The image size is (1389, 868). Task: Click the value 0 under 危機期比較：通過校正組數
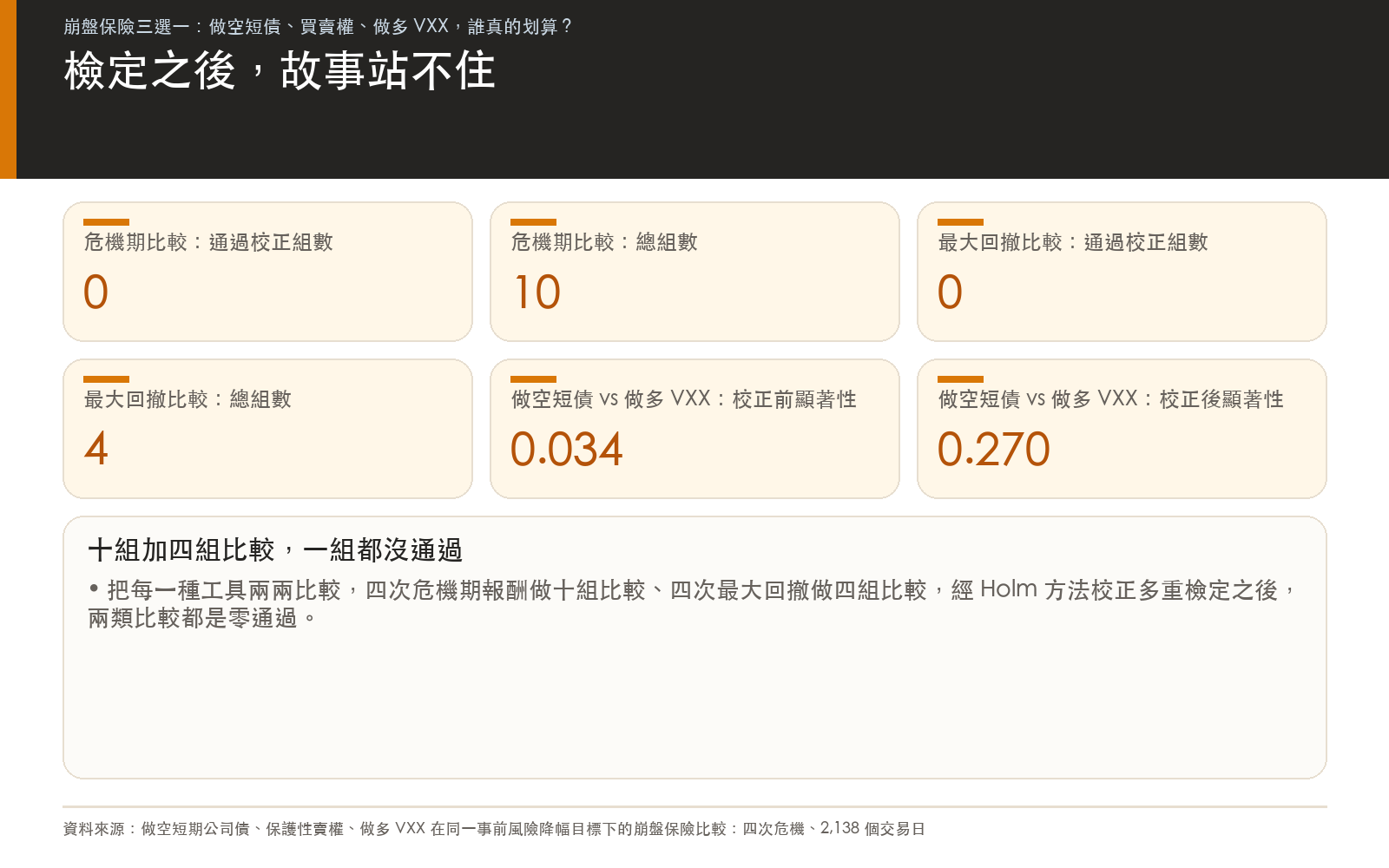pos(95,292)
